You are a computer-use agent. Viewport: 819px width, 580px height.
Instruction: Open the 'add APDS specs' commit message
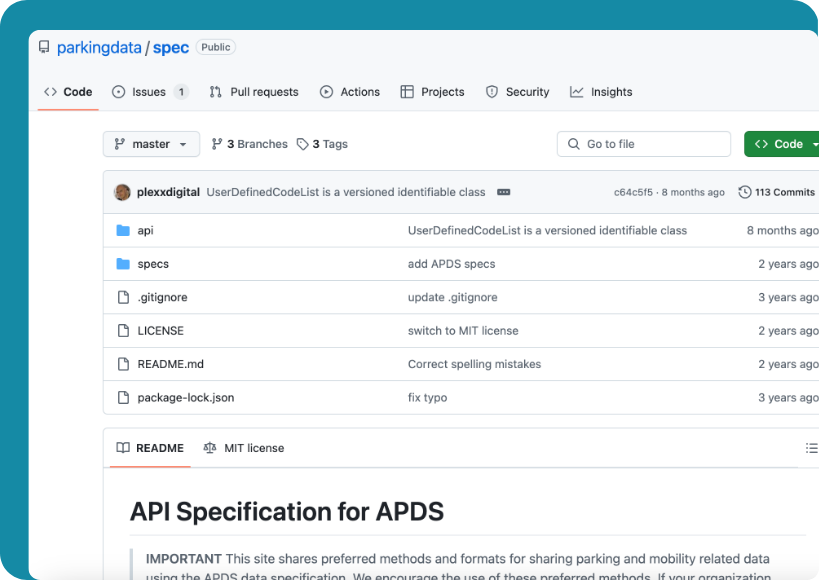451,264
